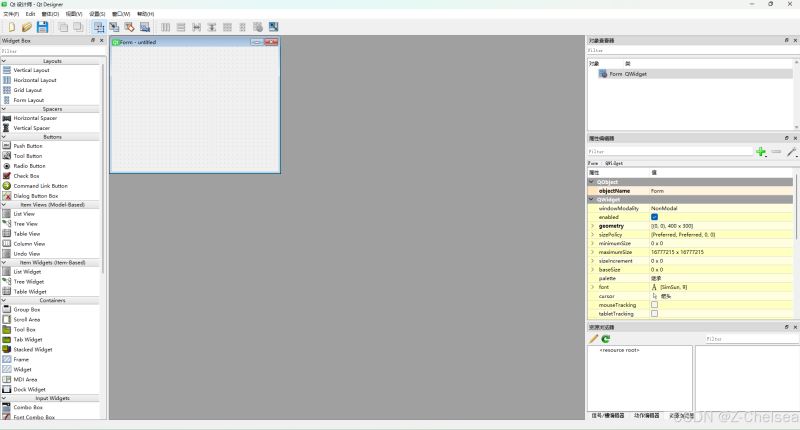The width and height of the screenshot is (800, 430).
Task: Open the View (V) menu
Action: click(73, 14)
